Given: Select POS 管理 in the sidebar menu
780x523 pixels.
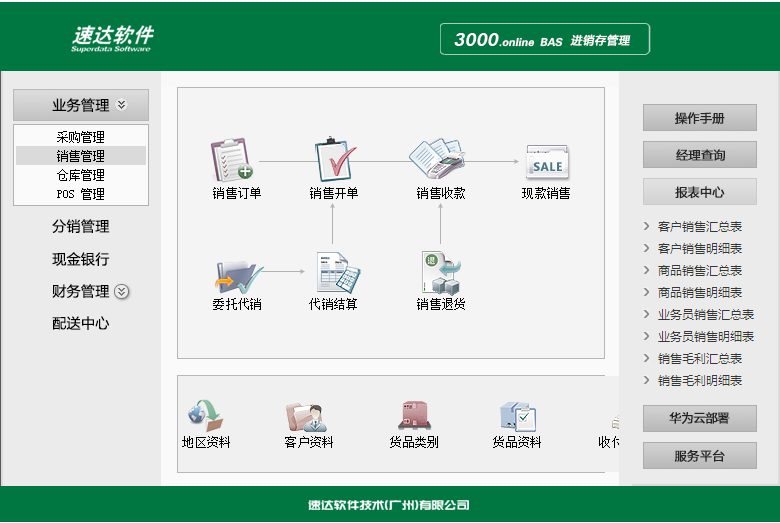Looking at the screenshot, I should 81,194.
